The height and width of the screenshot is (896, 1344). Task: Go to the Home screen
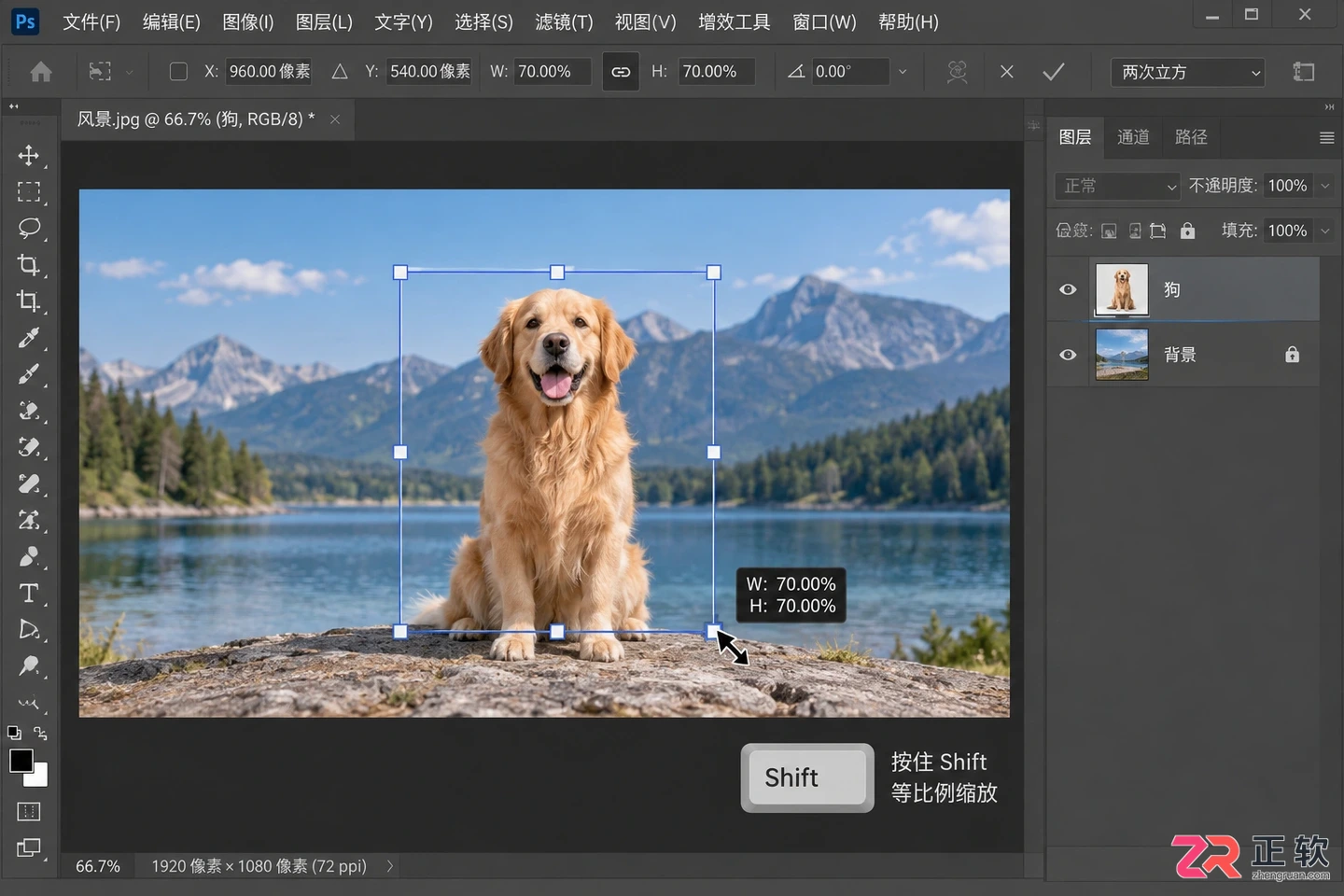coord(41,72)
